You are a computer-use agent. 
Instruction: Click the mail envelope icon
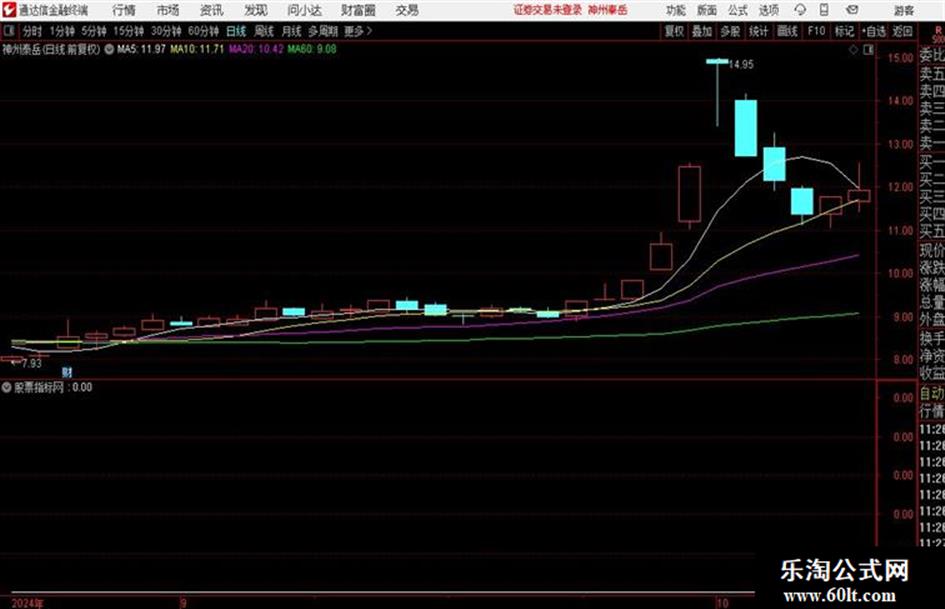852,10
